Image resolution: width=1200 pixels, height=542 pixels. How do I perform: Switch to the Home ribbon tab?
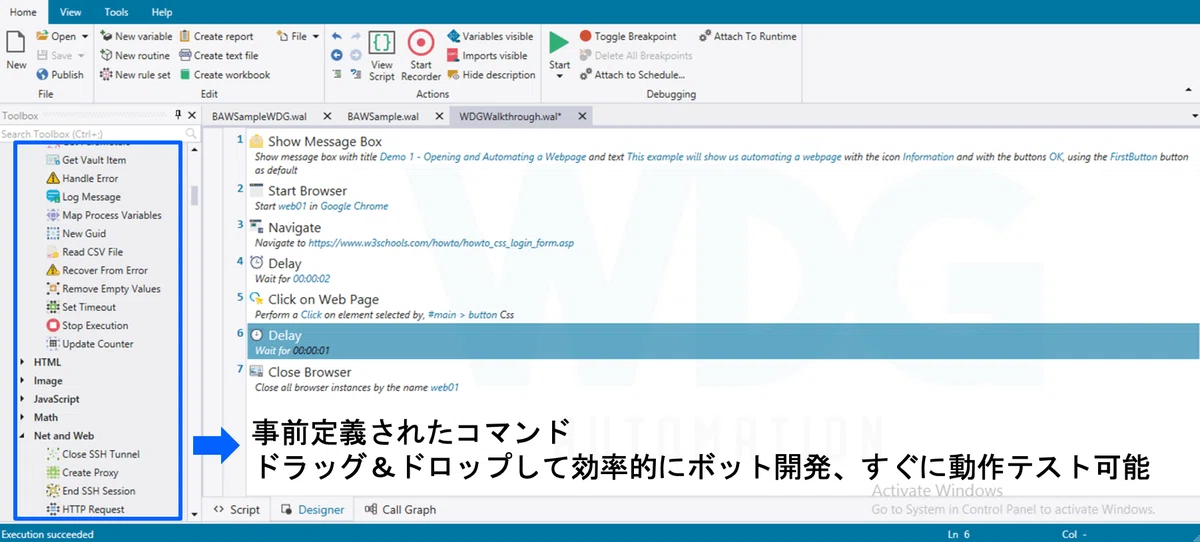click(23, 12)
